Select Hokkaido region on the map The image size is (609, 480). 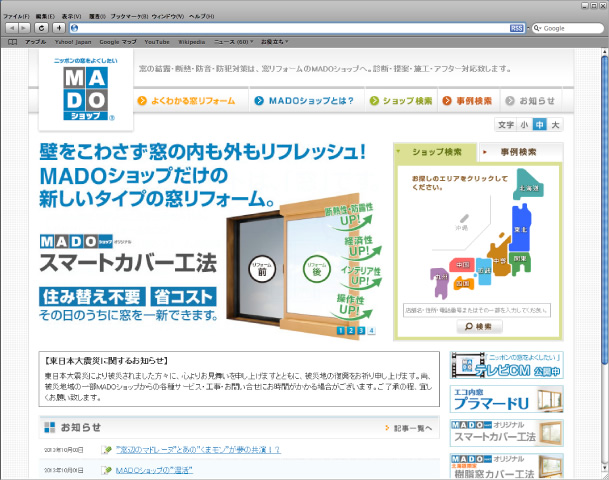pyautogui.click(x=528, y=184)
